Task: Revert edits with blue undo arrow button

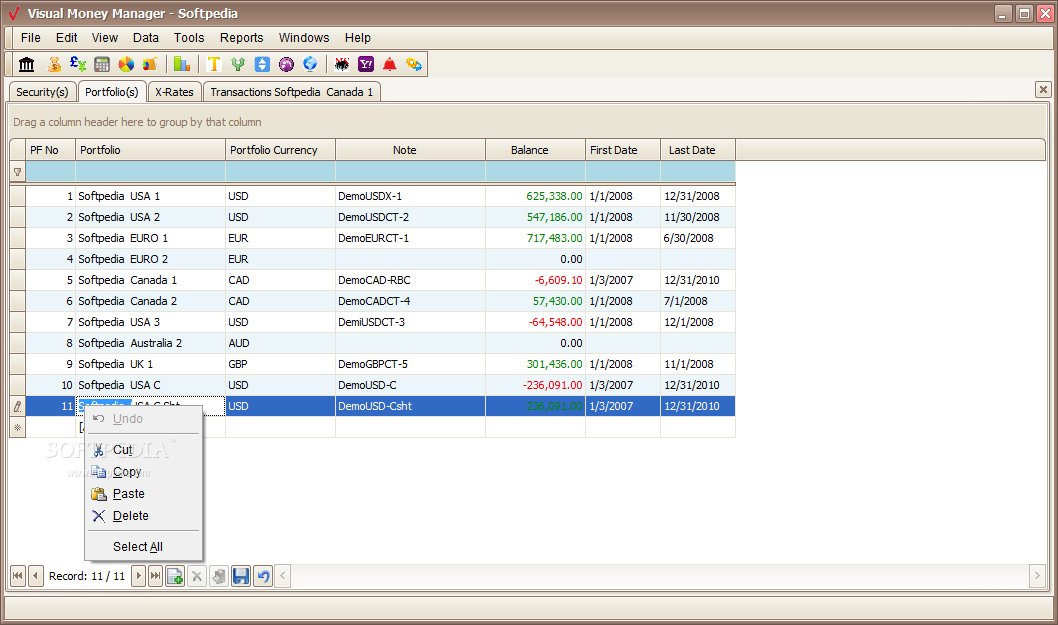Action: click(x=263, y=576)
